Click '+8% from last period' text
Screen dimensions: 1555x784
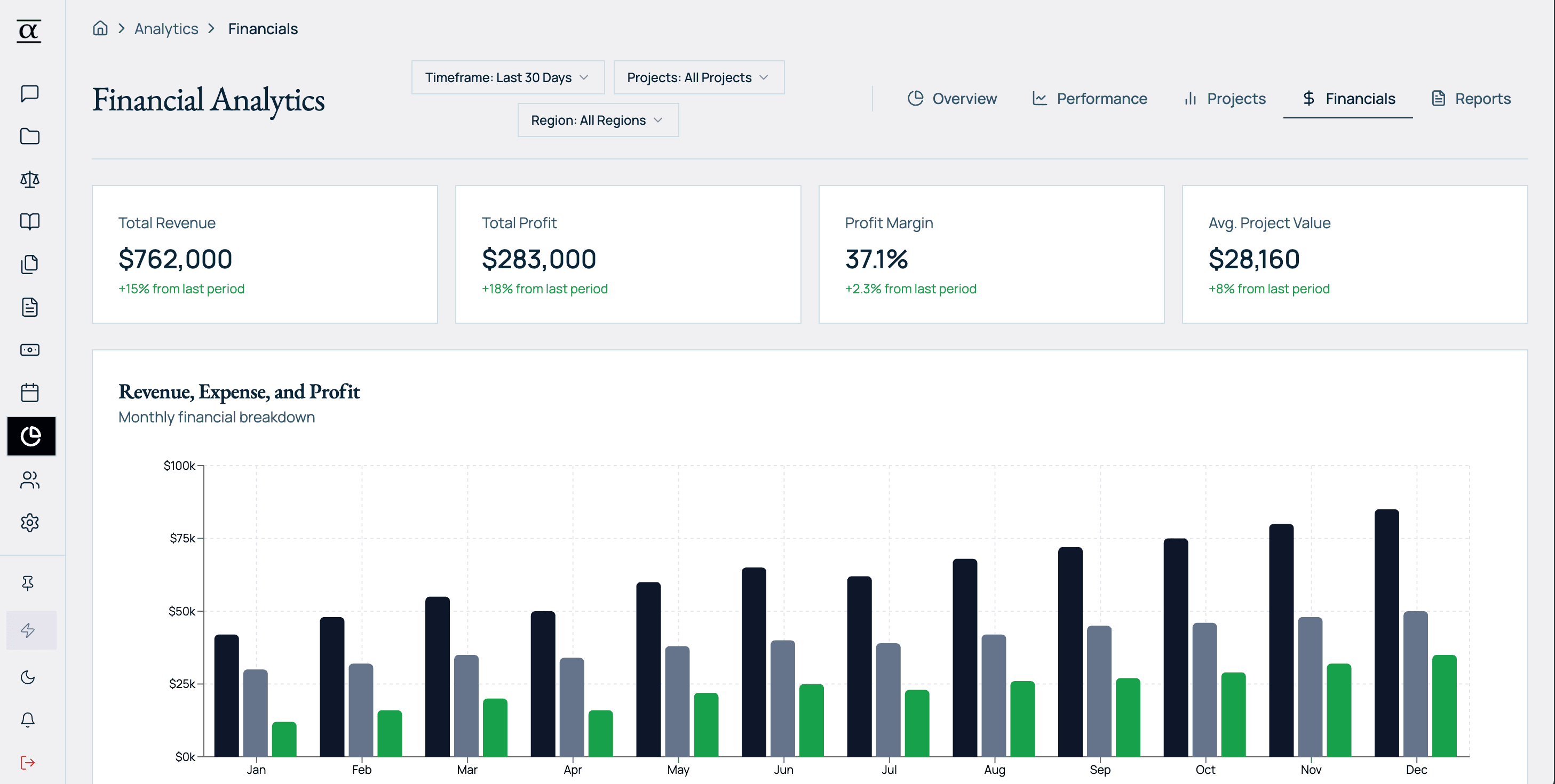[1269, 289]
